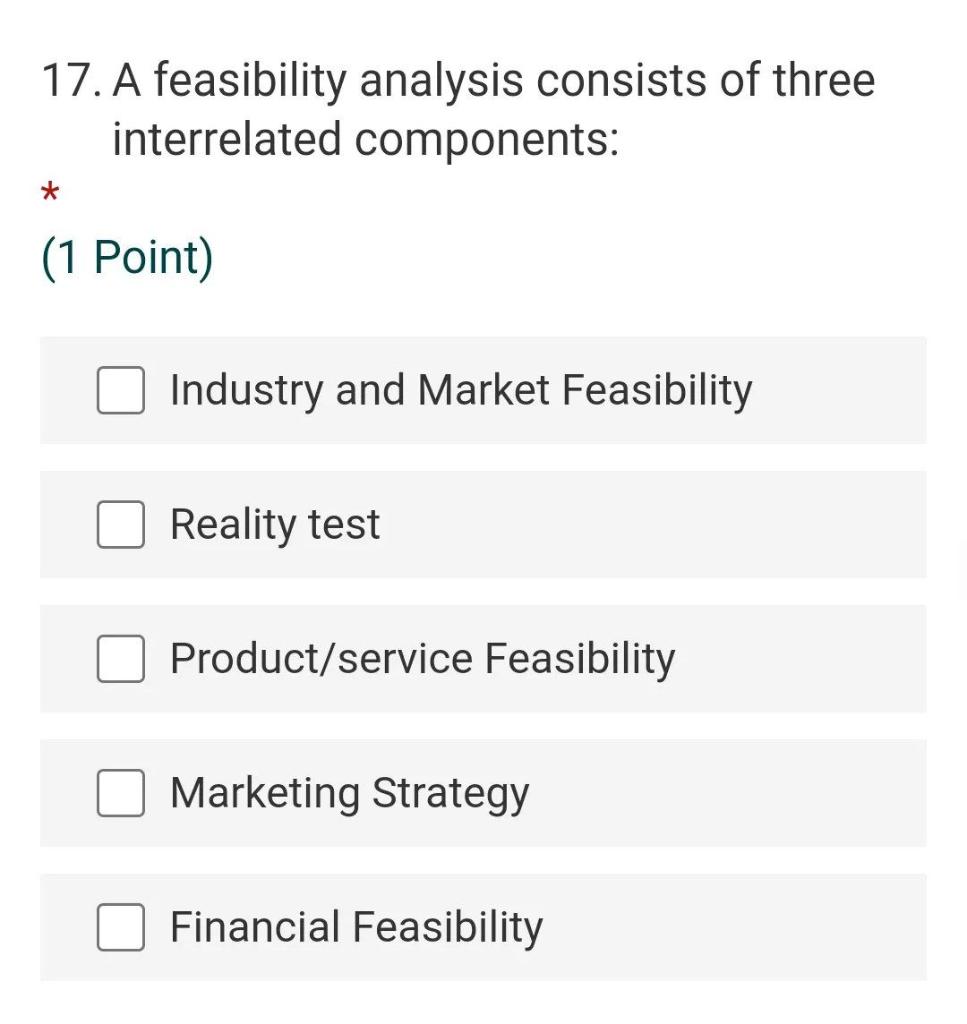Click the "Reality test" label text

tap(275, 525)
